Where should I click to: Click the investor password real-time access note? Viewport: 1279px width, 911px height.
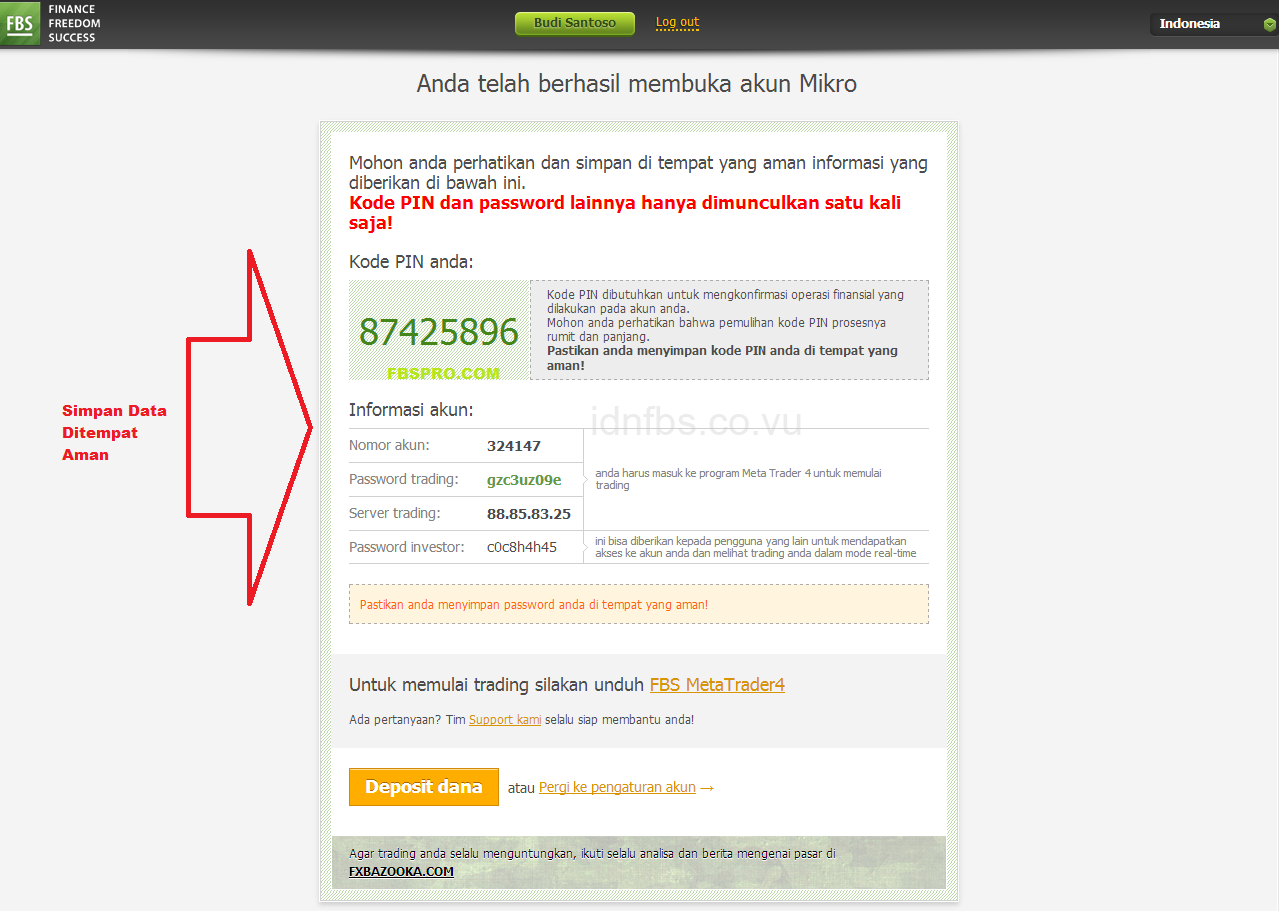coord(756,547)
